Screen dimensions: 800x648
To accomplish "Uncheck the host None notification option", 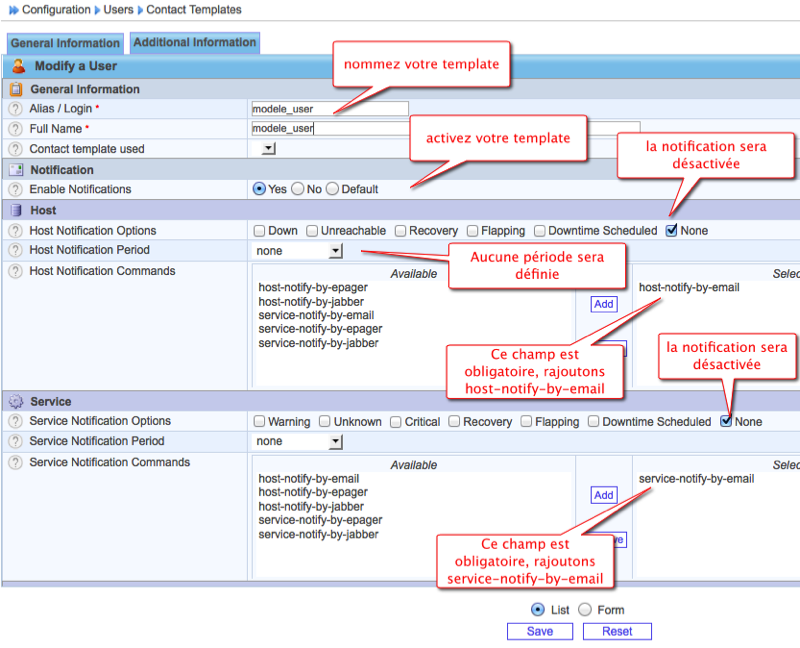I will click(672, 231).
